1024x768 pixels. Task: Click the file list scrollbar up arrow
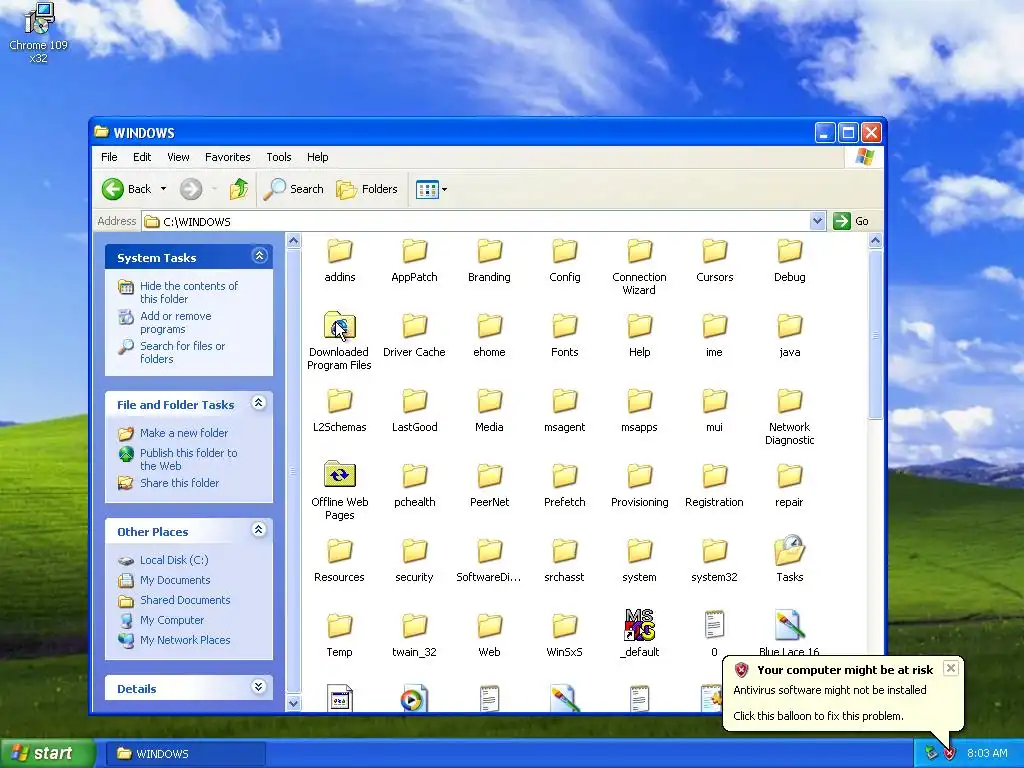pos(875,240)
